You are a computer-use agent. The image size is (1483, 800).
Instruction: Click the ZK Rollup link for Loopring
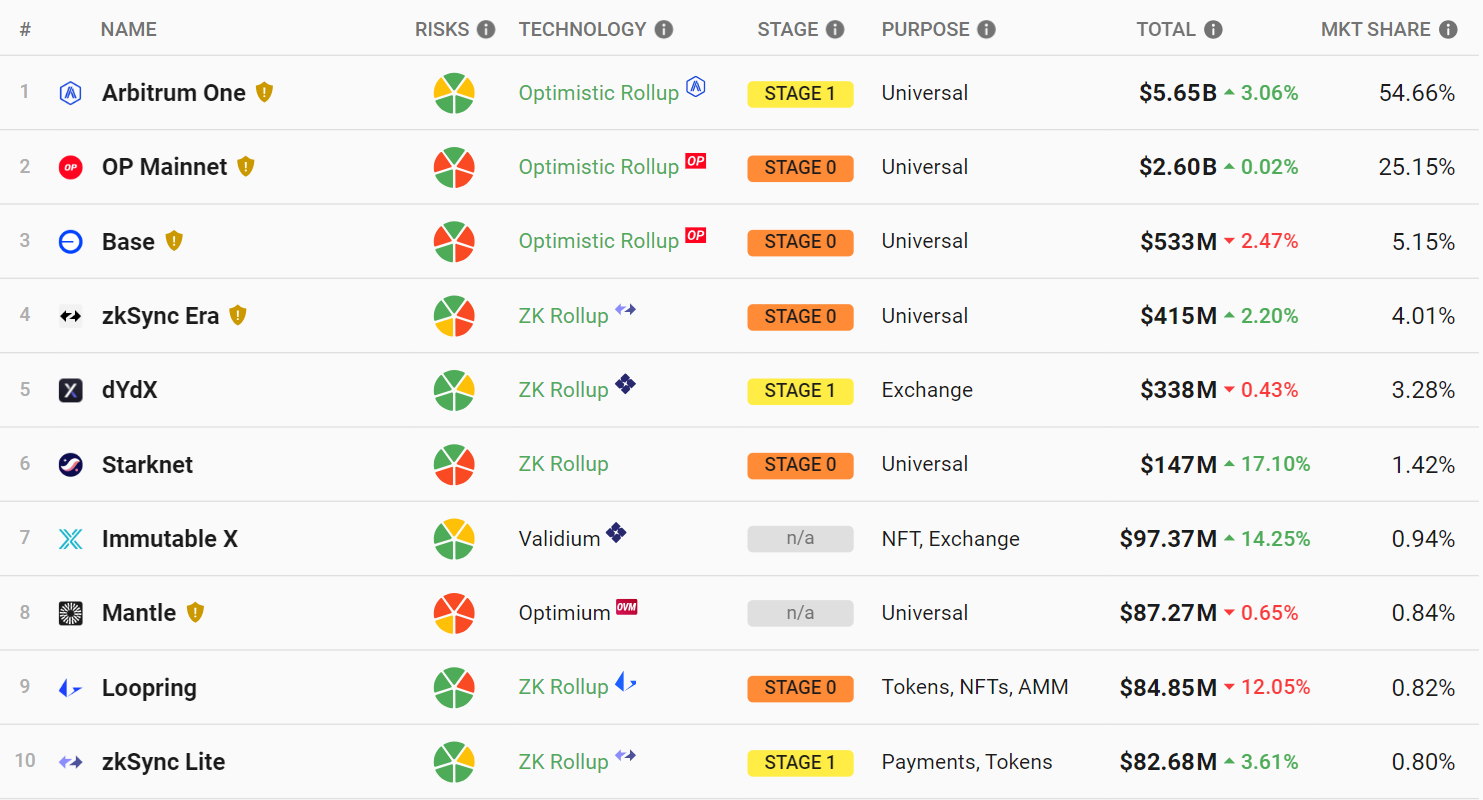click(x=563, y=688)
